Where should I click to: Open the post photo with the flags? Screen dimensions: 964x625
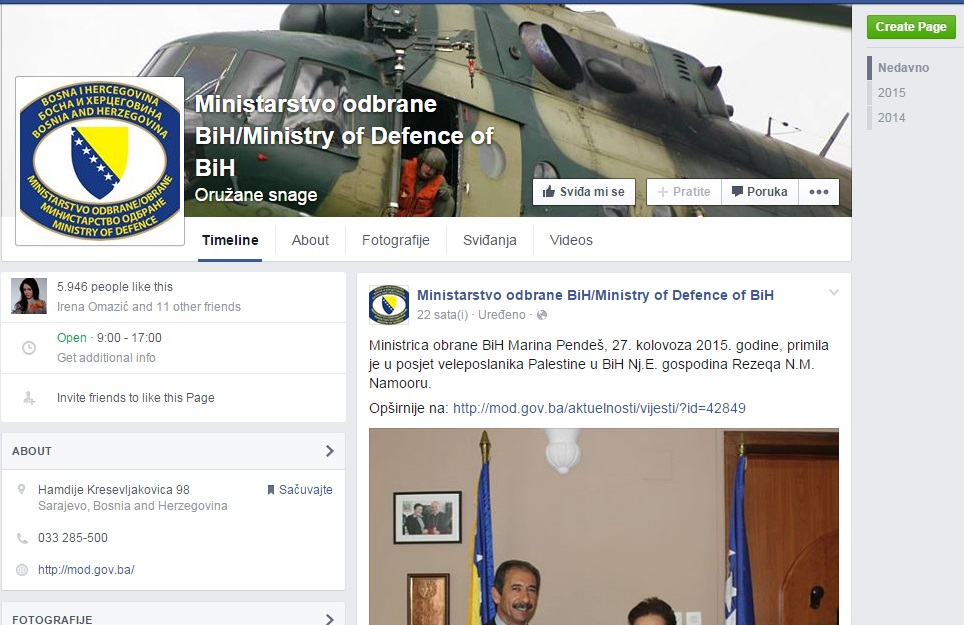[x=604, y=527]
